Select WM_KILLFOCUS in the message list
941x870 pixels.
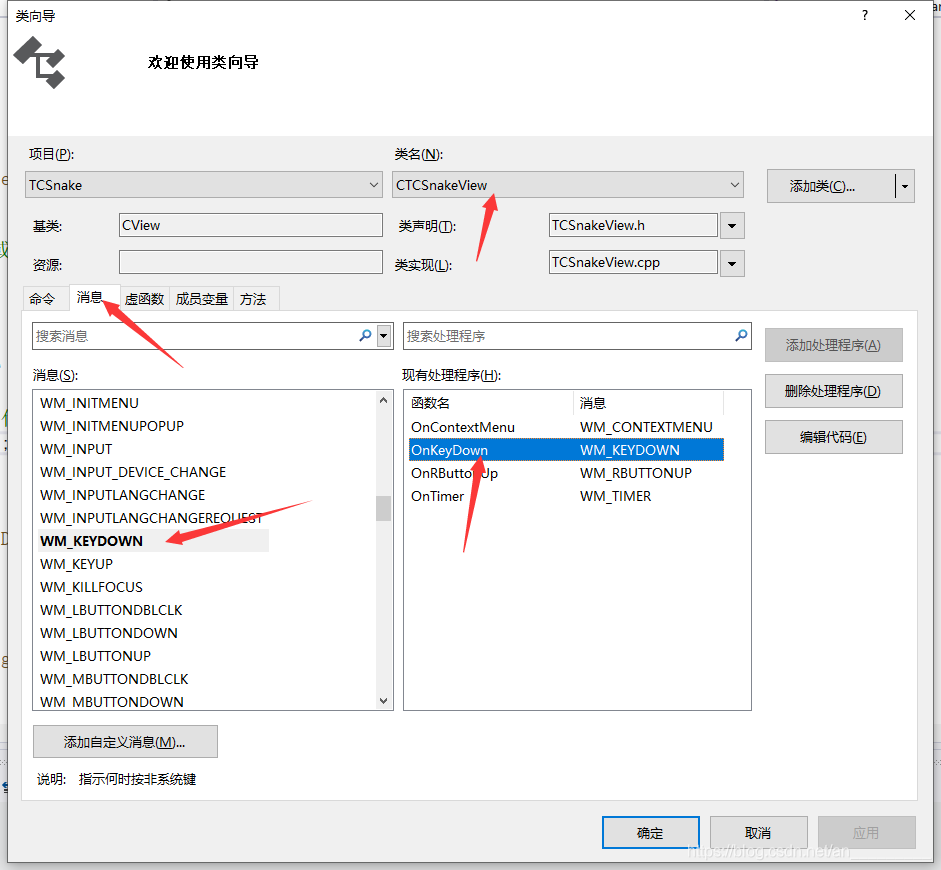pos(91,587)
